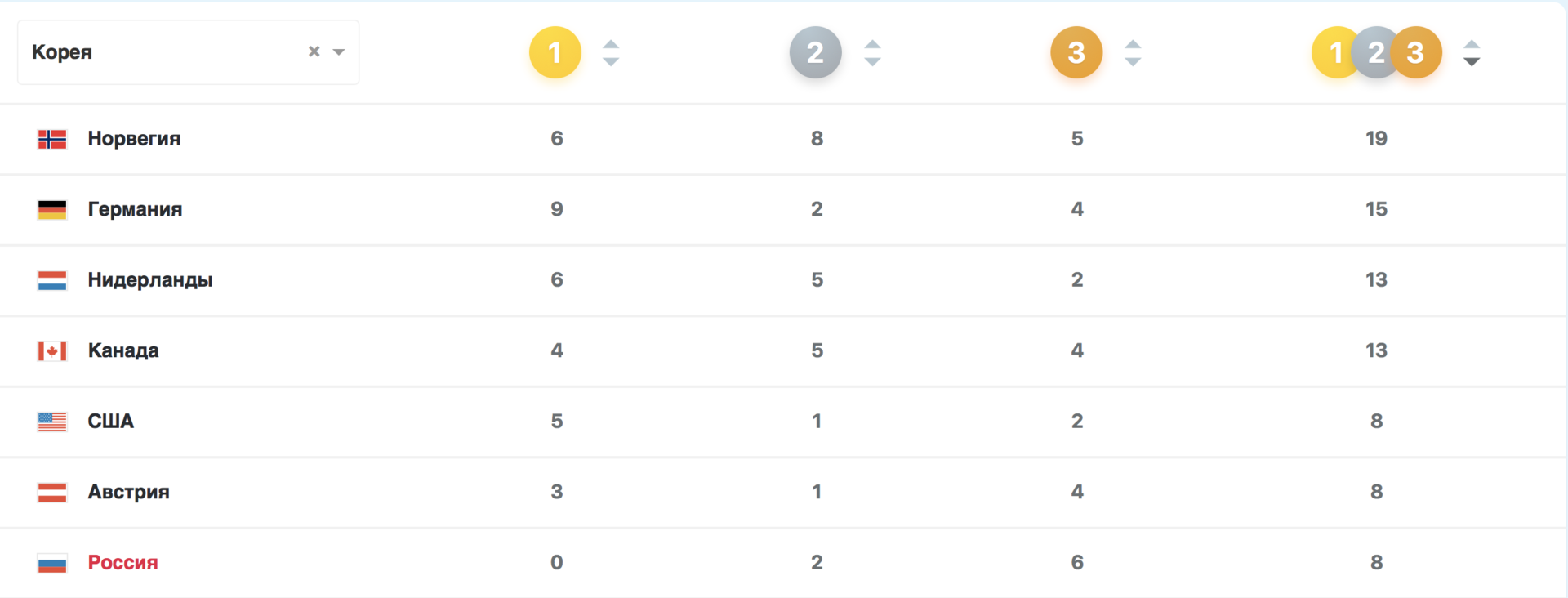The image size is (1568, 598).
Task: Toggle sort arrows for total medals column
Action: 1472,53
